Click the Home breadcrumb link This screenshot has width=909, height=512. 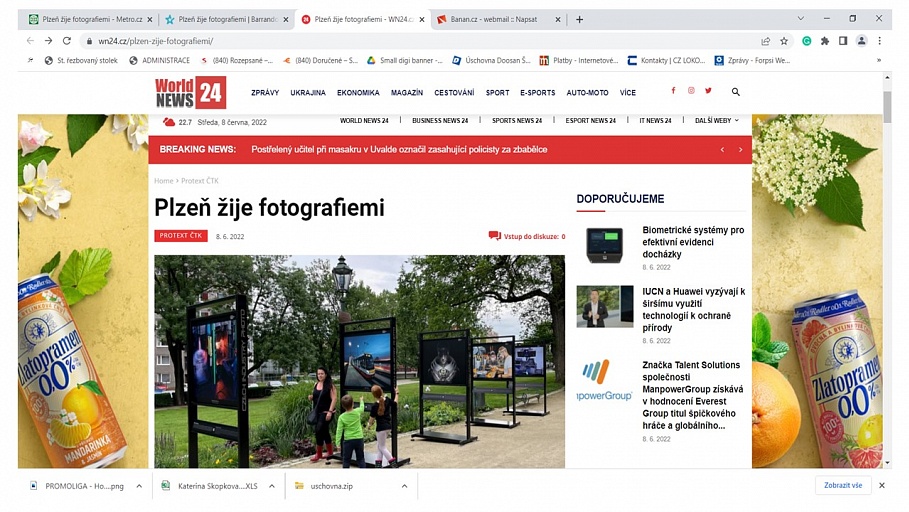coord(163,181)
